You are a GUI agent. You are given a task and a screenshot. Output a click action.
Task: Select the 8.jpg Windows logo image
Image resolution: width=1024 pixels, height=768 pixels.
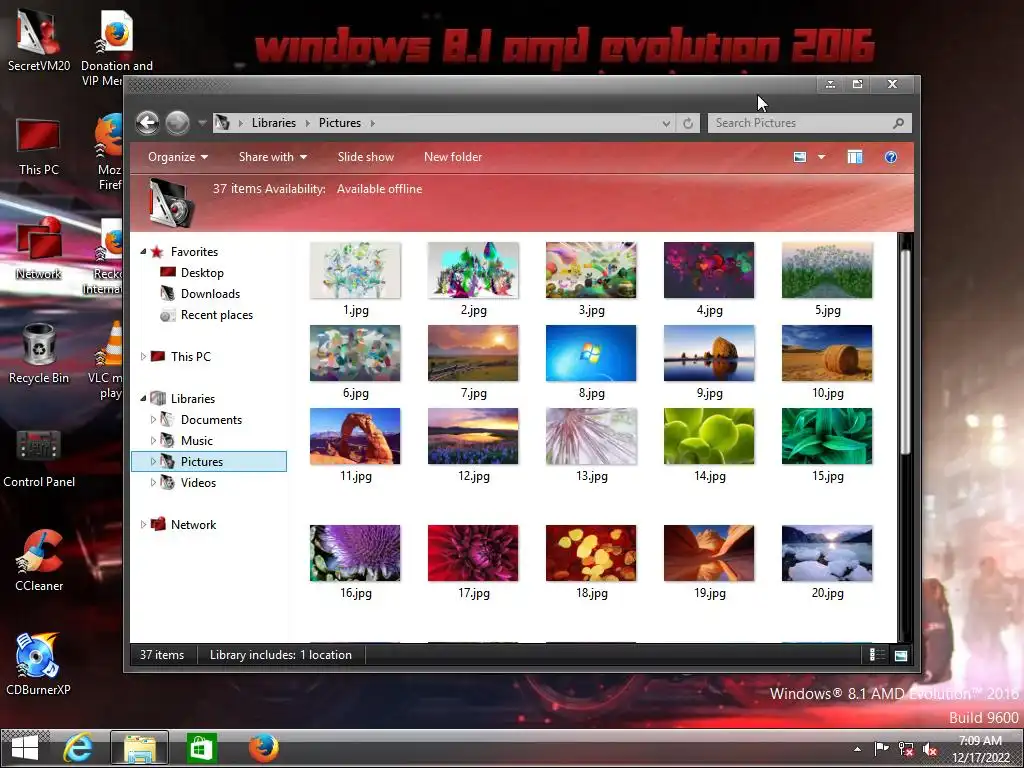[591, 353]
